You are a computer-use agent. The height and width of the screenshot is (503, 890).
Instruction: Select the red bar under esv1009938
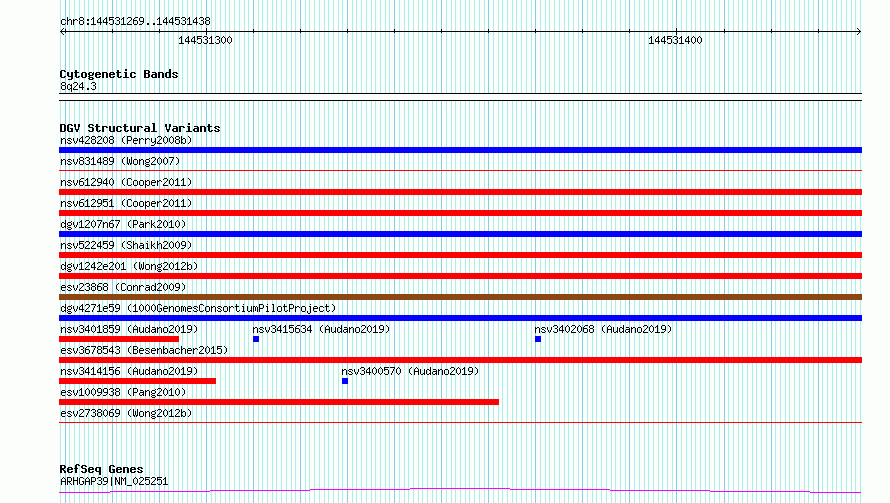(x=279, y=402)
